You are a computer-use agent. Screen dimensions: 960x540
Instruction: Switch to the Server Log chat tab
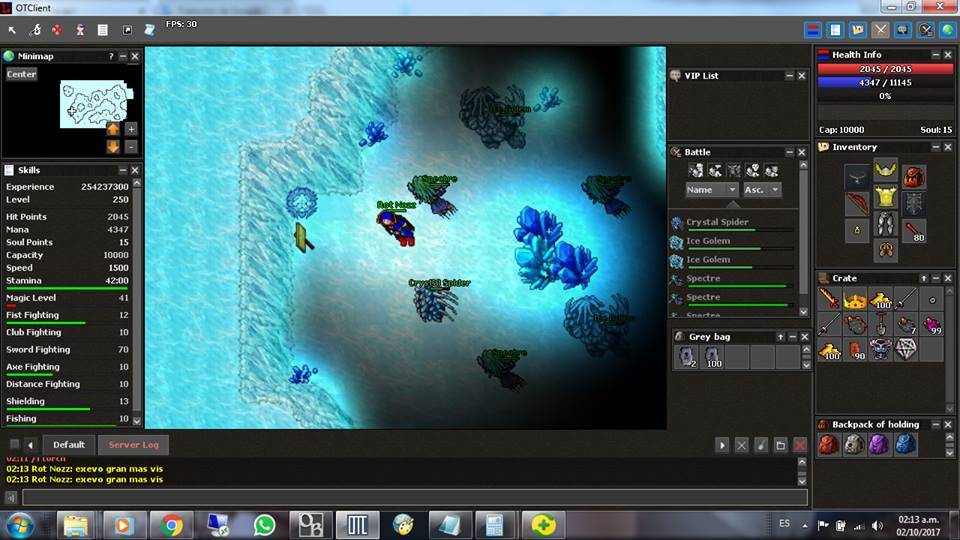pyautogui.click(x=133, y=445)
